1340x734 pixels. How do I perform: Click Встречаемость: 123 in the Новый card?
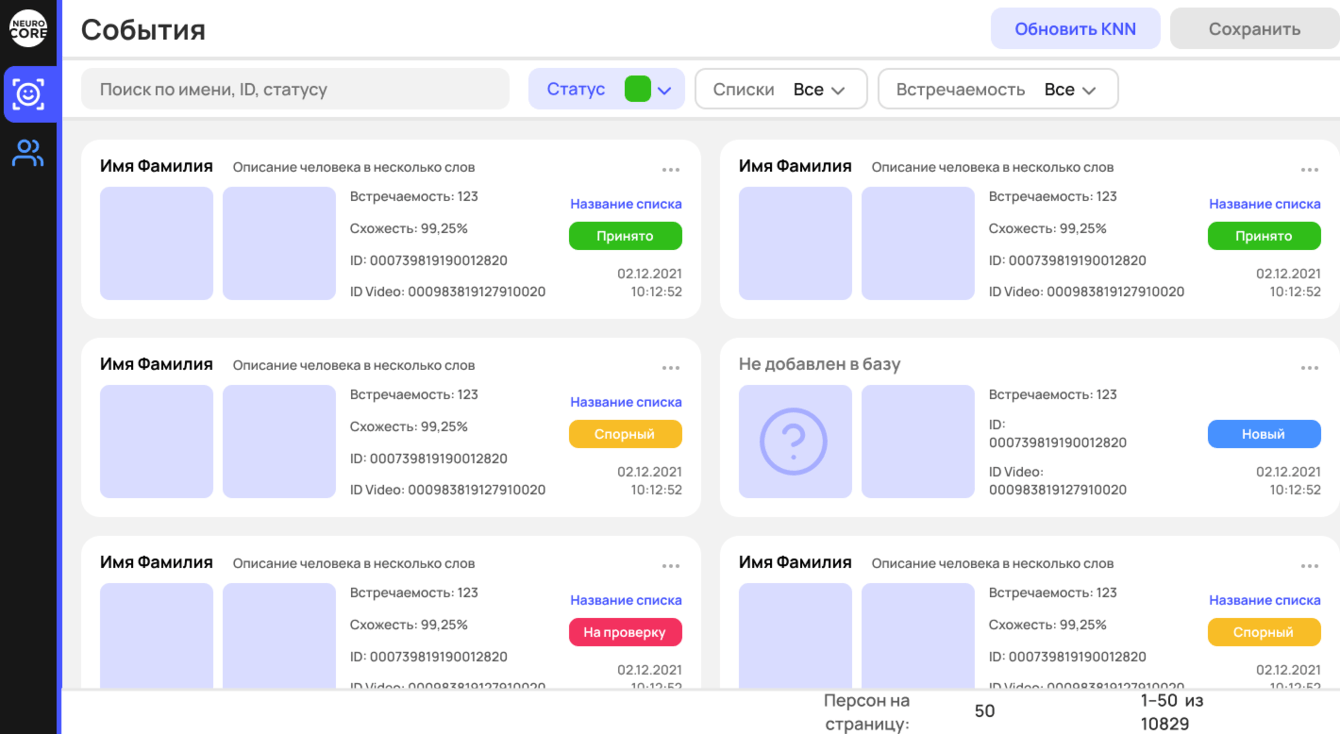click(1053, 395)
